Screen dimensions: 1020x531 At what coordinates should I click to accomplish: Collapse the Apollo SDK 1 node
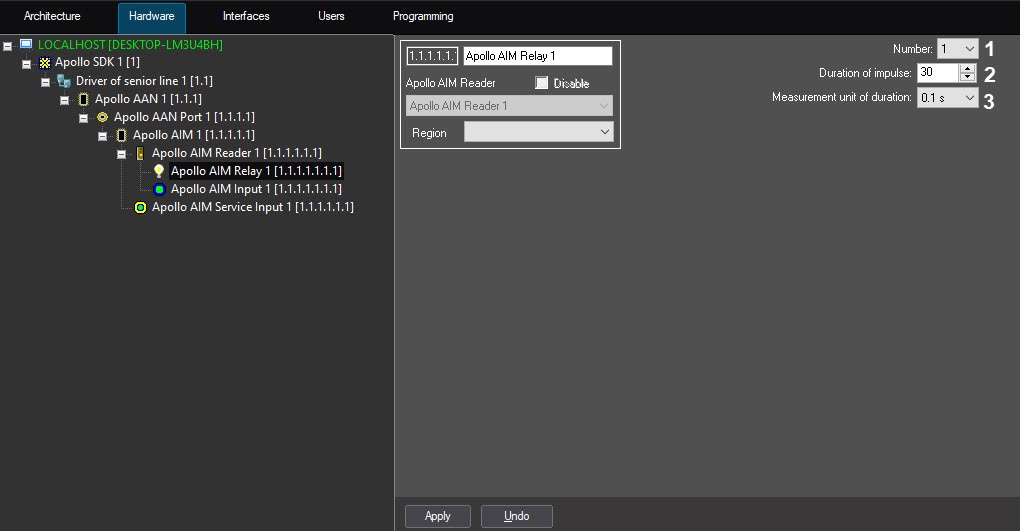(27, 64)
